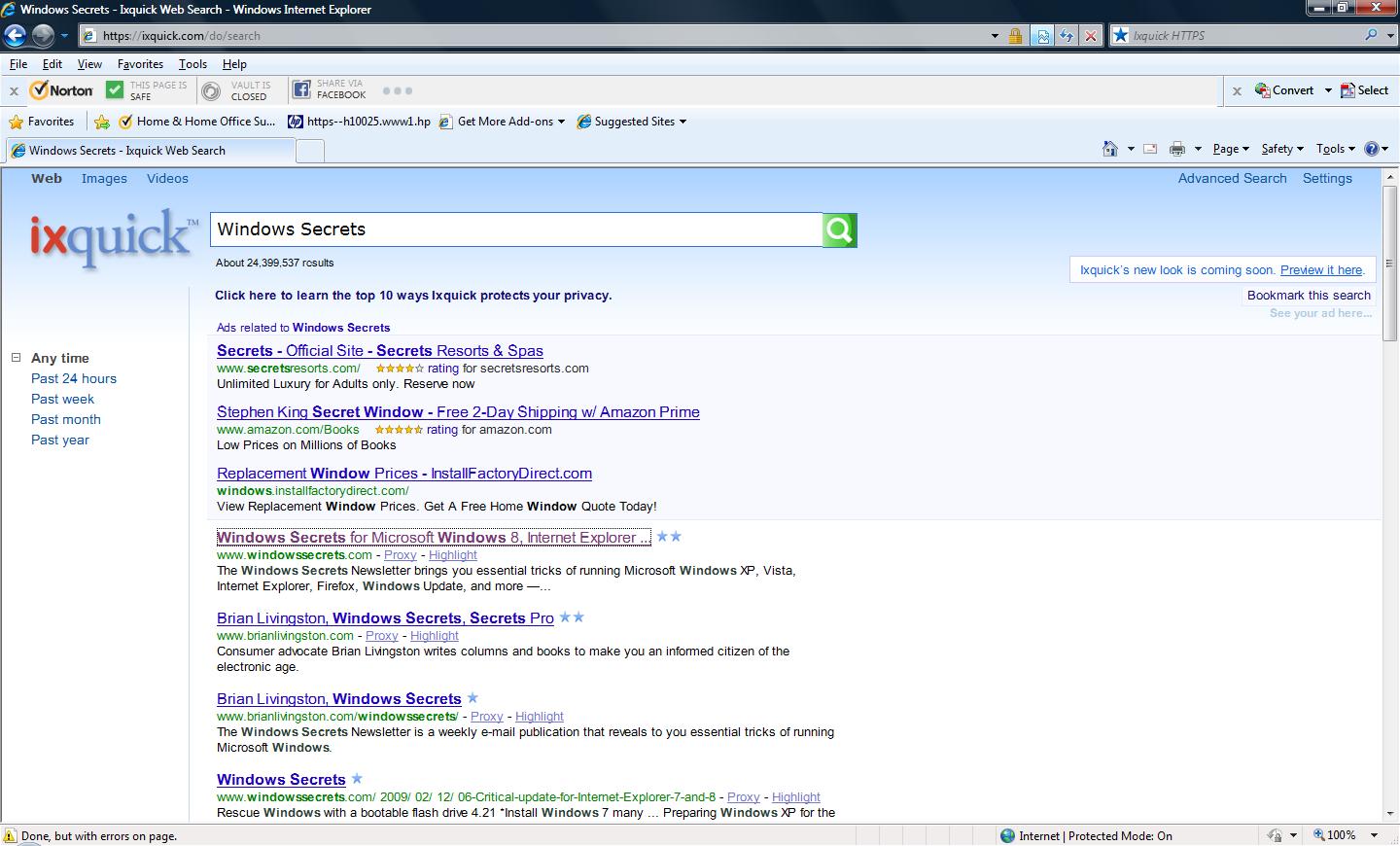Open the Safety dropdown menu

click(x=1281, y=149)
